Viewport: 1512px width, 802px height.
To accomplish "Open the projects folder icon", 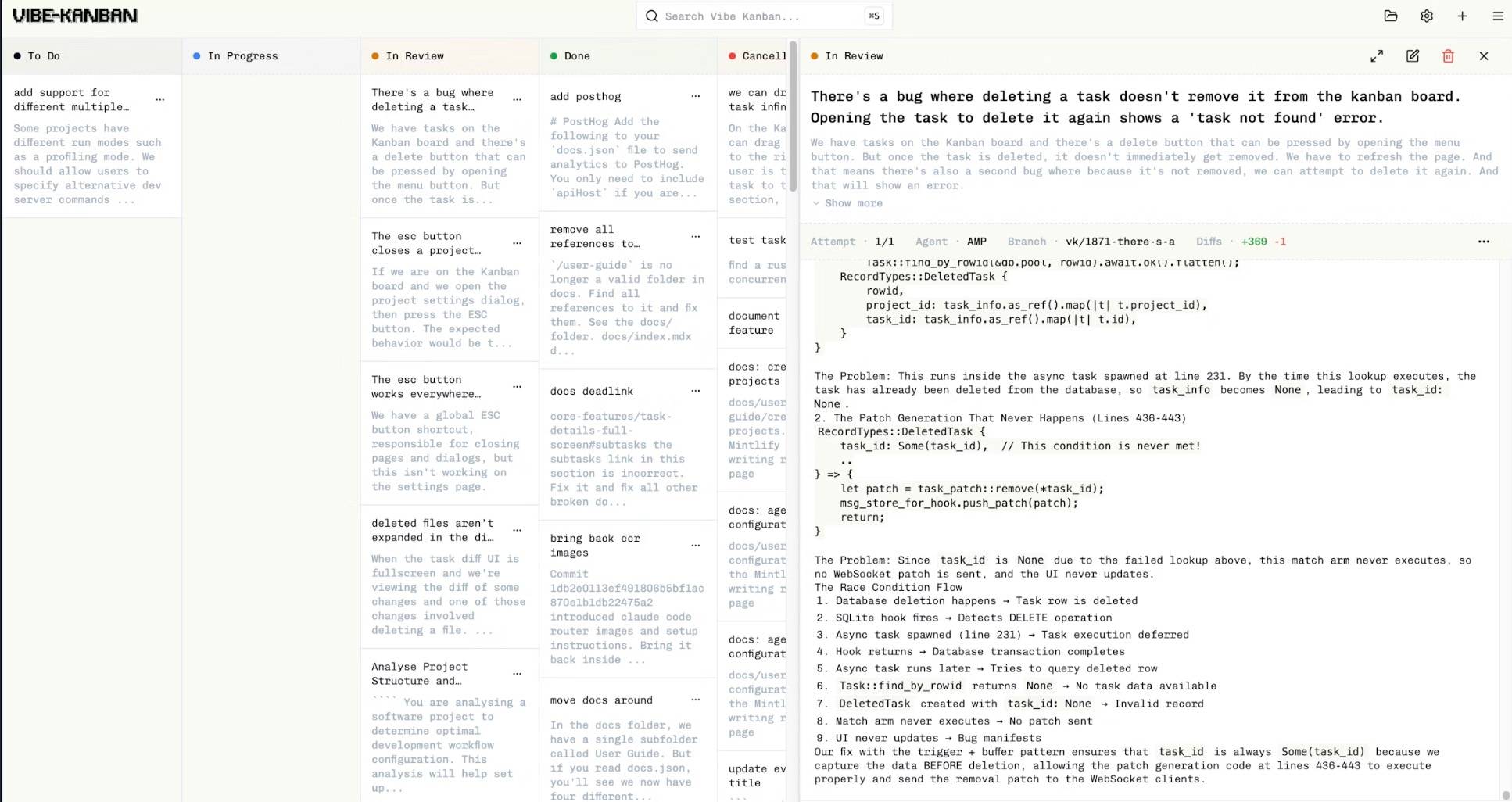I will pyautogui.click(x=1390, y=16).
